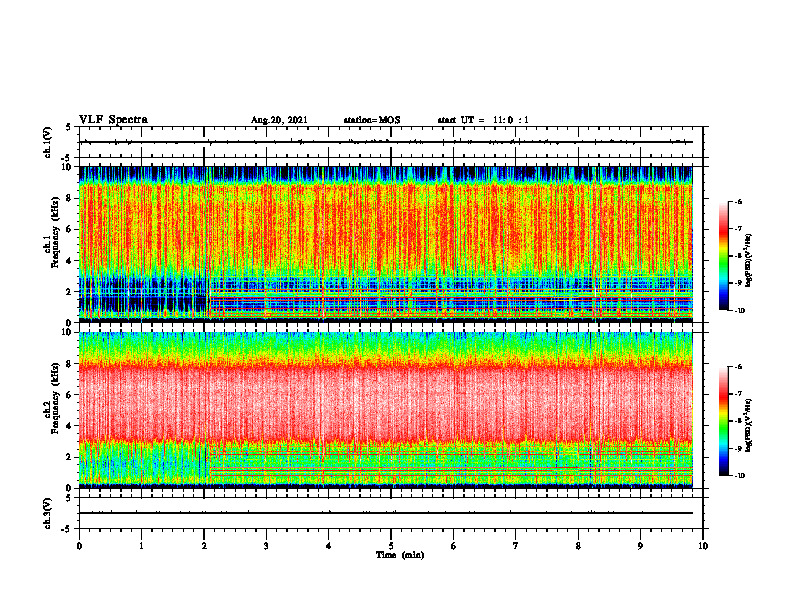Click the time axis tick label '7'
792x612 pixels.
tap(516, 546)
